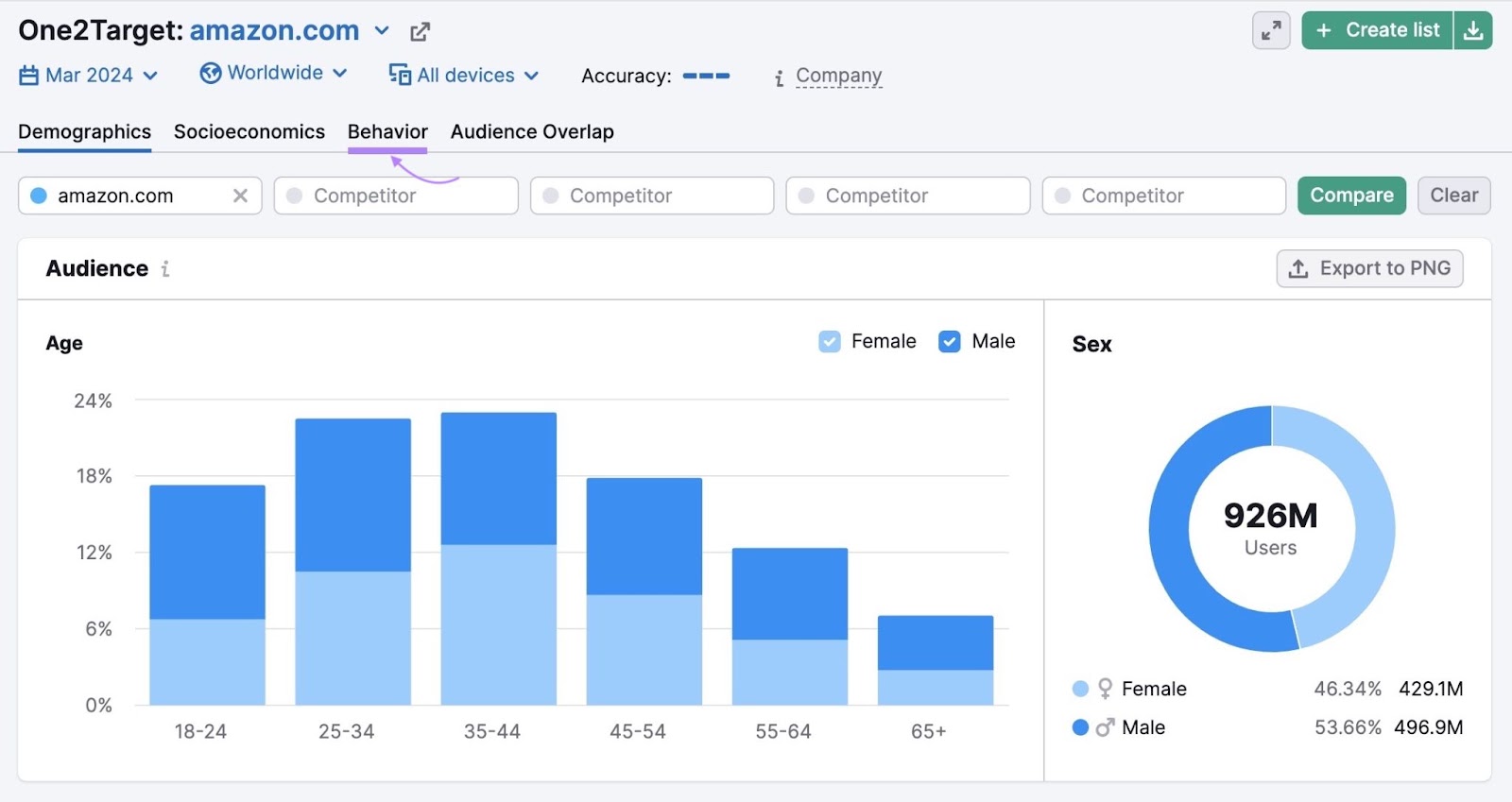The image size is (1512, 802).
Task: Click the Export to PNG button
Action: [x=1369, y=268]
